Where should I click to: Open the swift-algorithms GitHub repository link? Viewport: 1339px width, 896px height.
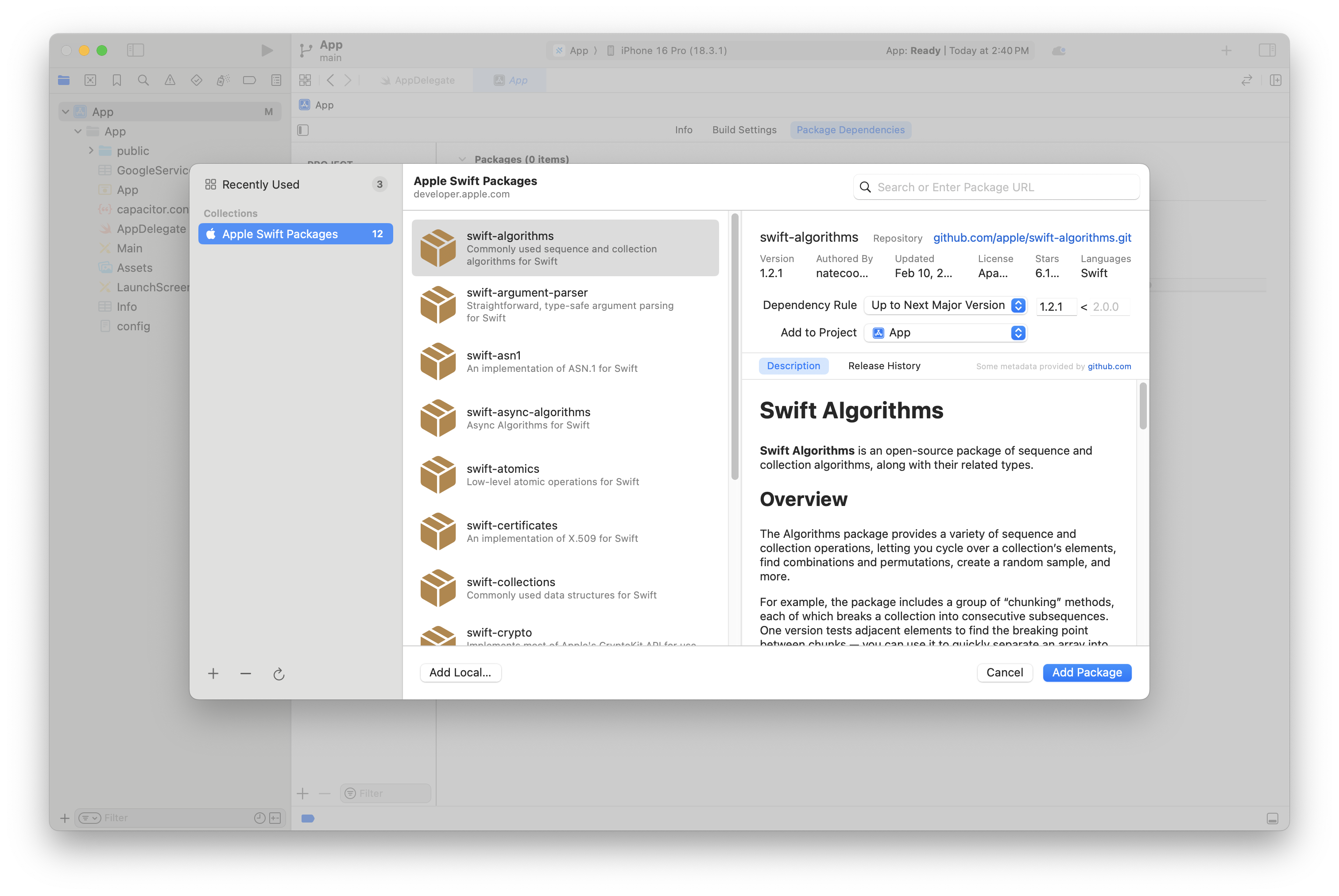pos(1032,238)
